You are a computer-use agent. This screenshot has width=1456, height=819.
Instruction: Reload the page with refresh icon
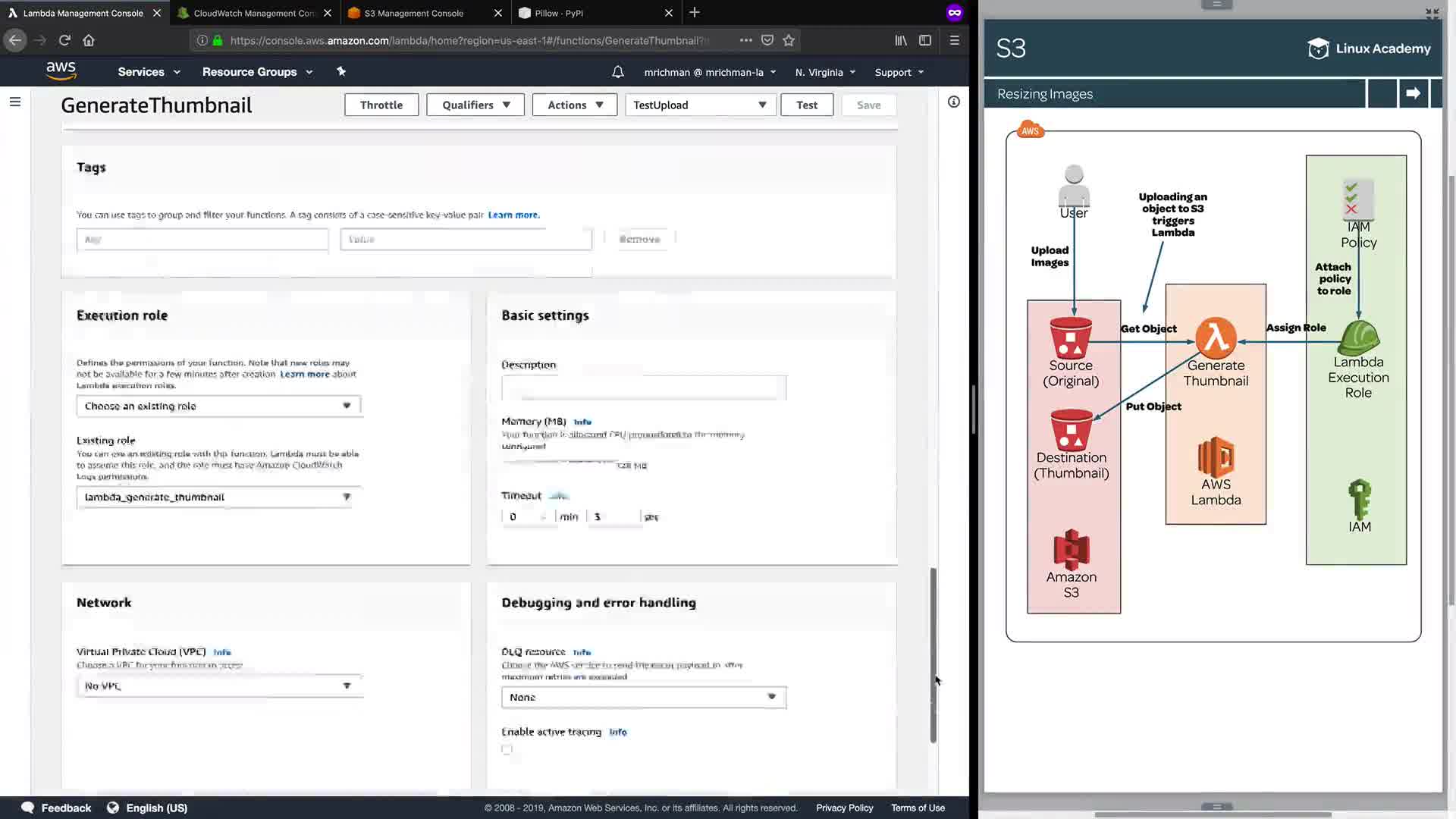pyautogui.click(x=64, y=40)
